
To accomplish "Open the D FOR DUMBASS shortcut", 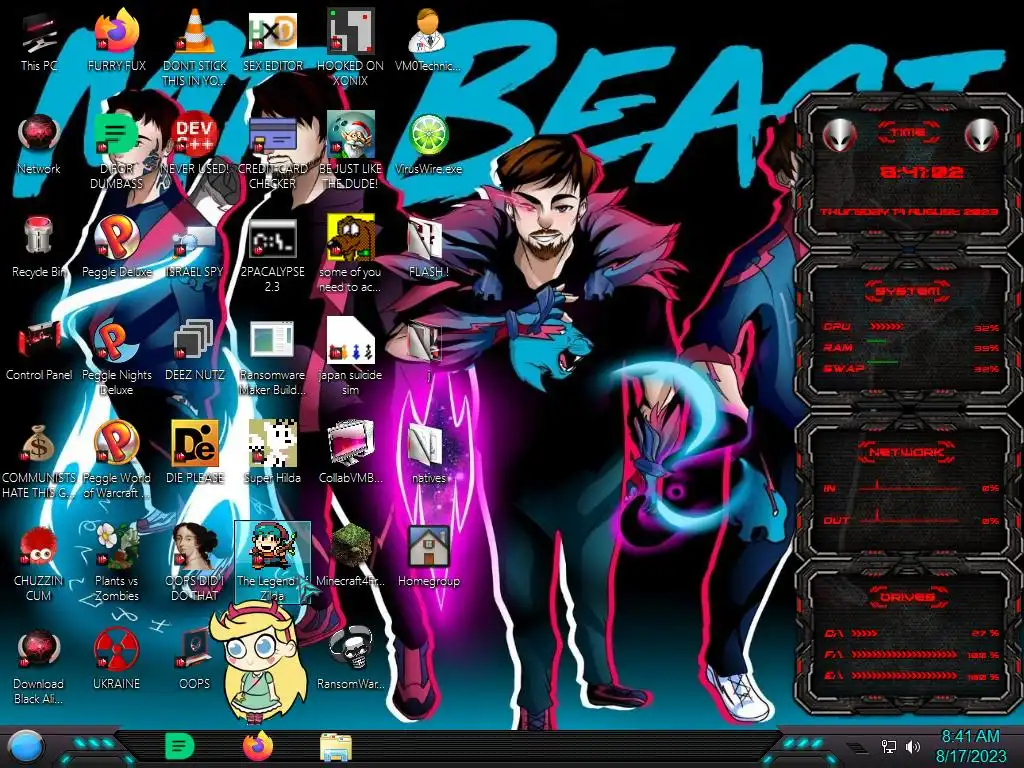I will pos(116,135).
